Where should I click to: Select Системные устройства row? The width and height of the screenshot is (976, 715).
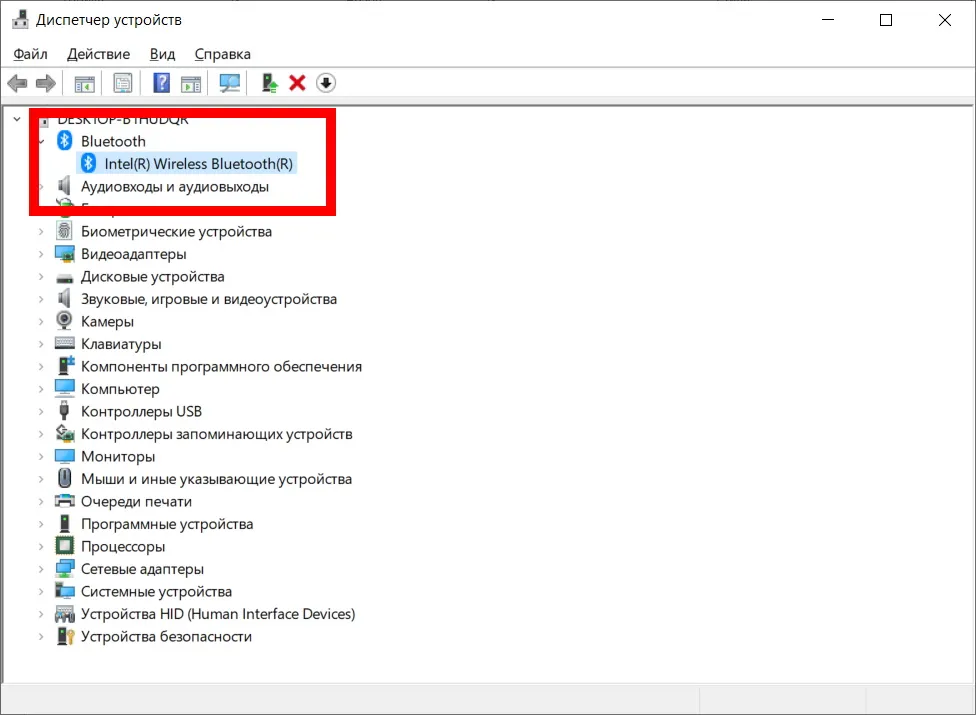click(156, 591)
